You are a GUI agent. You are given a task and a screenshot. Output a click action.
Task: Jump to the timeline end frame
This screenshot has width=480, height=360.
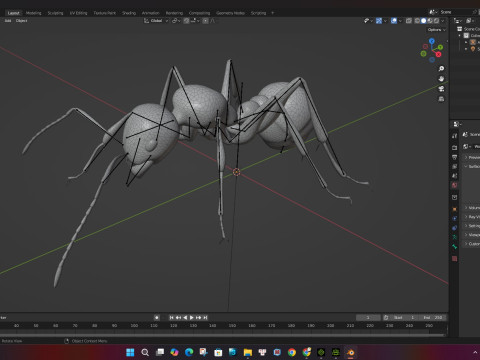click(205, 318)
